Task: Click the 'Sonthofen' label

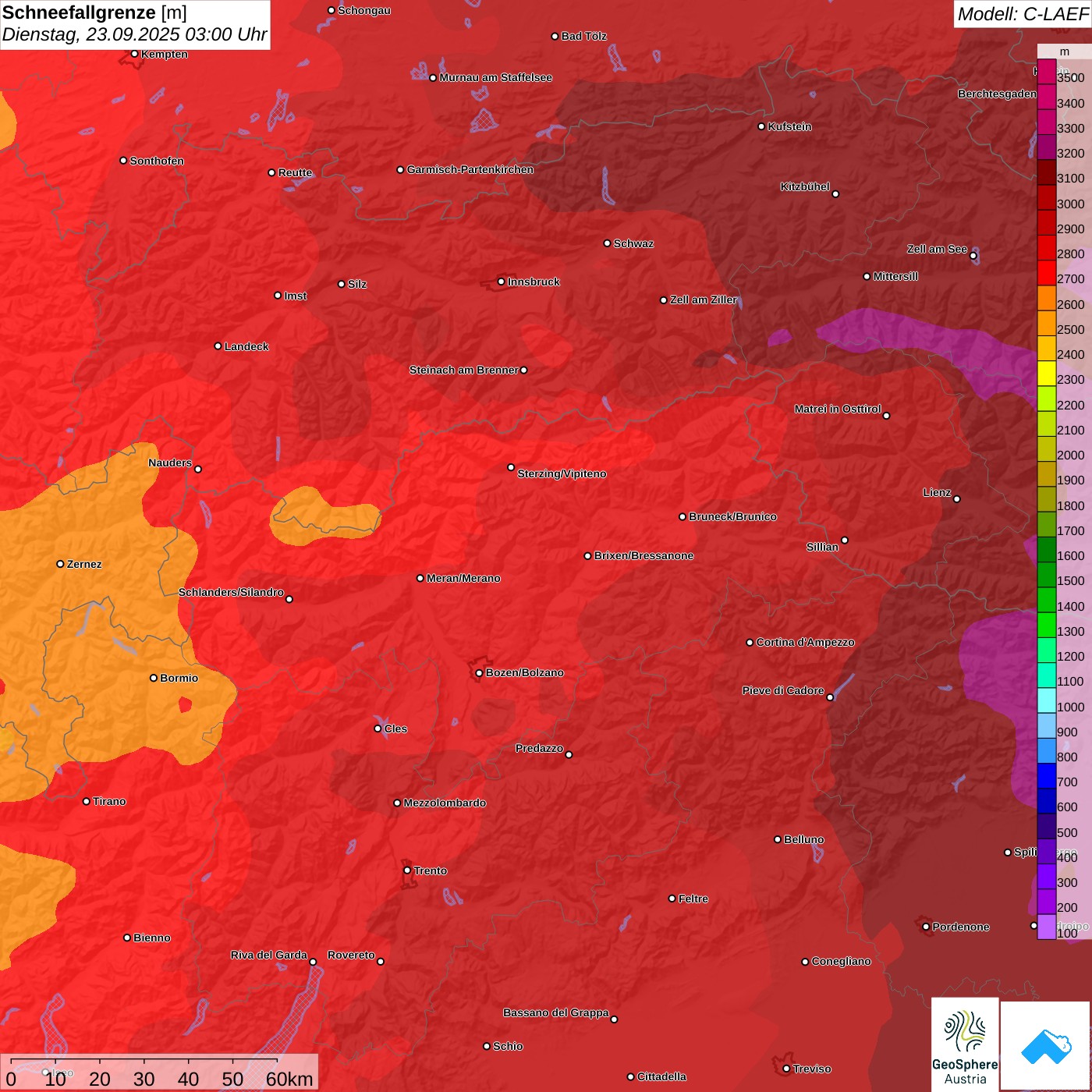Action: click(x=157, y=161)
